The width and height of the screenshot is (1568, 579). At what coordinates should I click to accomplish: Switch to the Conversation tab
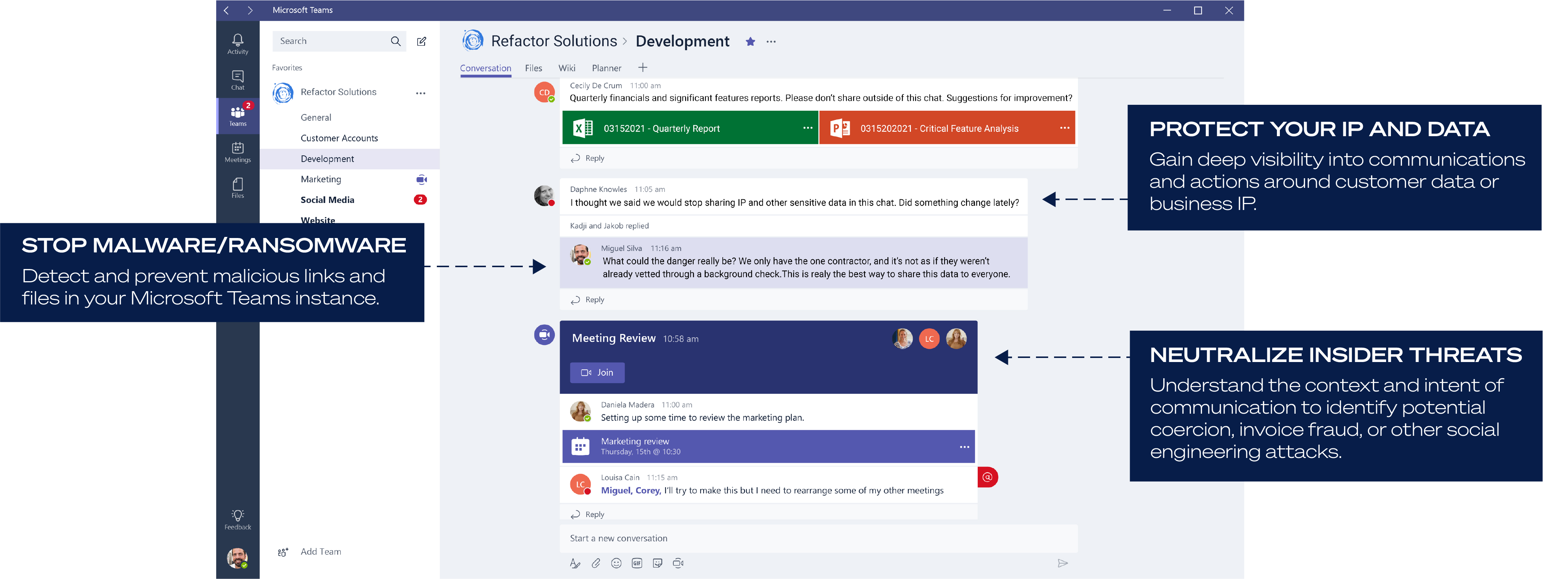coord(485,68)
